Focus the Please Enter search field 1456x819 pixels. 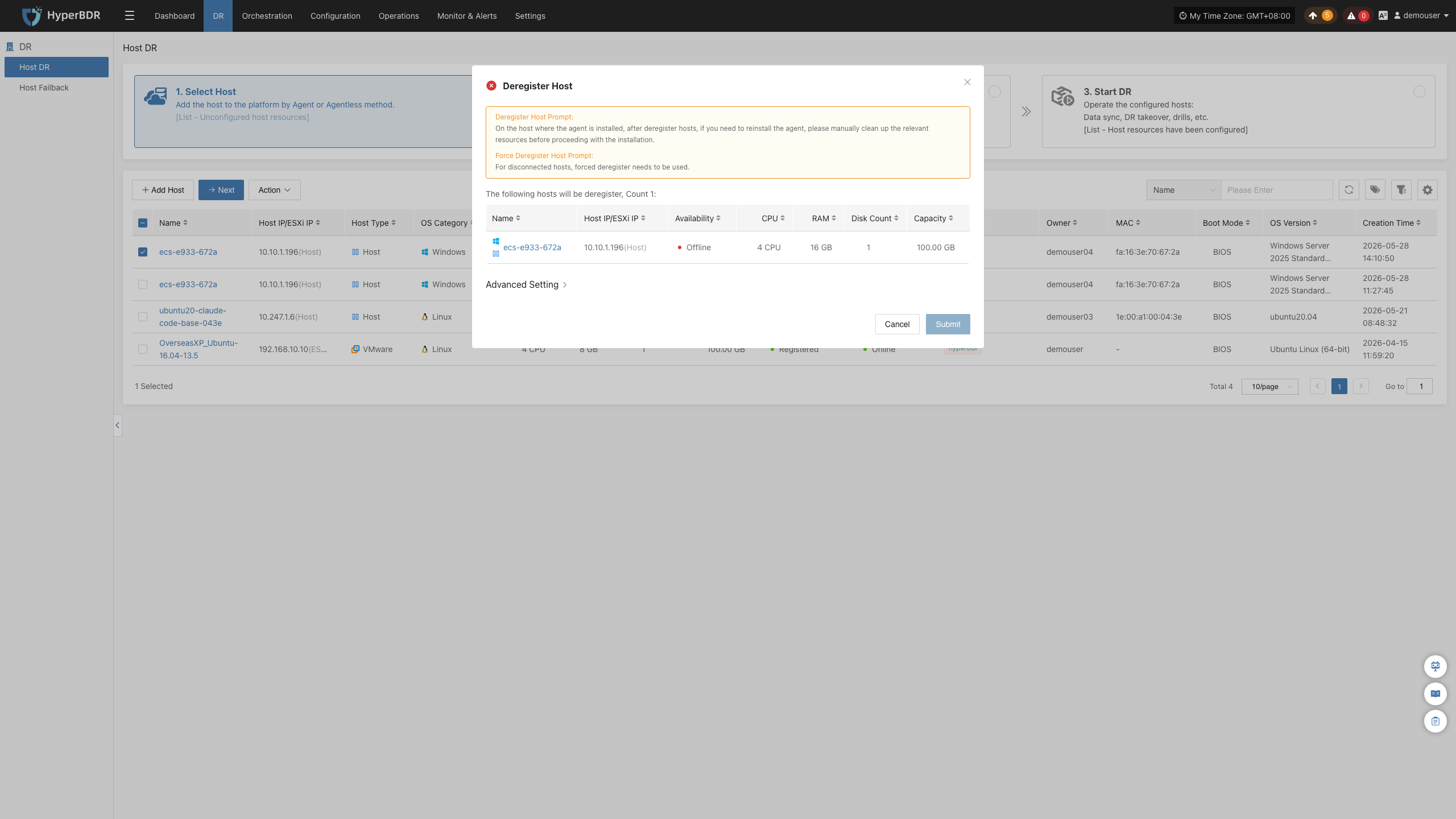[x=1277, y=190]
